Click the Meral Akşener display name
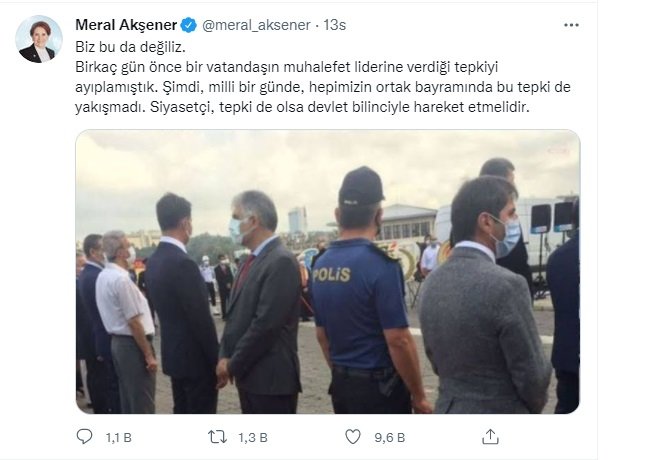The image size is (670, 460). pyautogui.click(x=126, y=25)
